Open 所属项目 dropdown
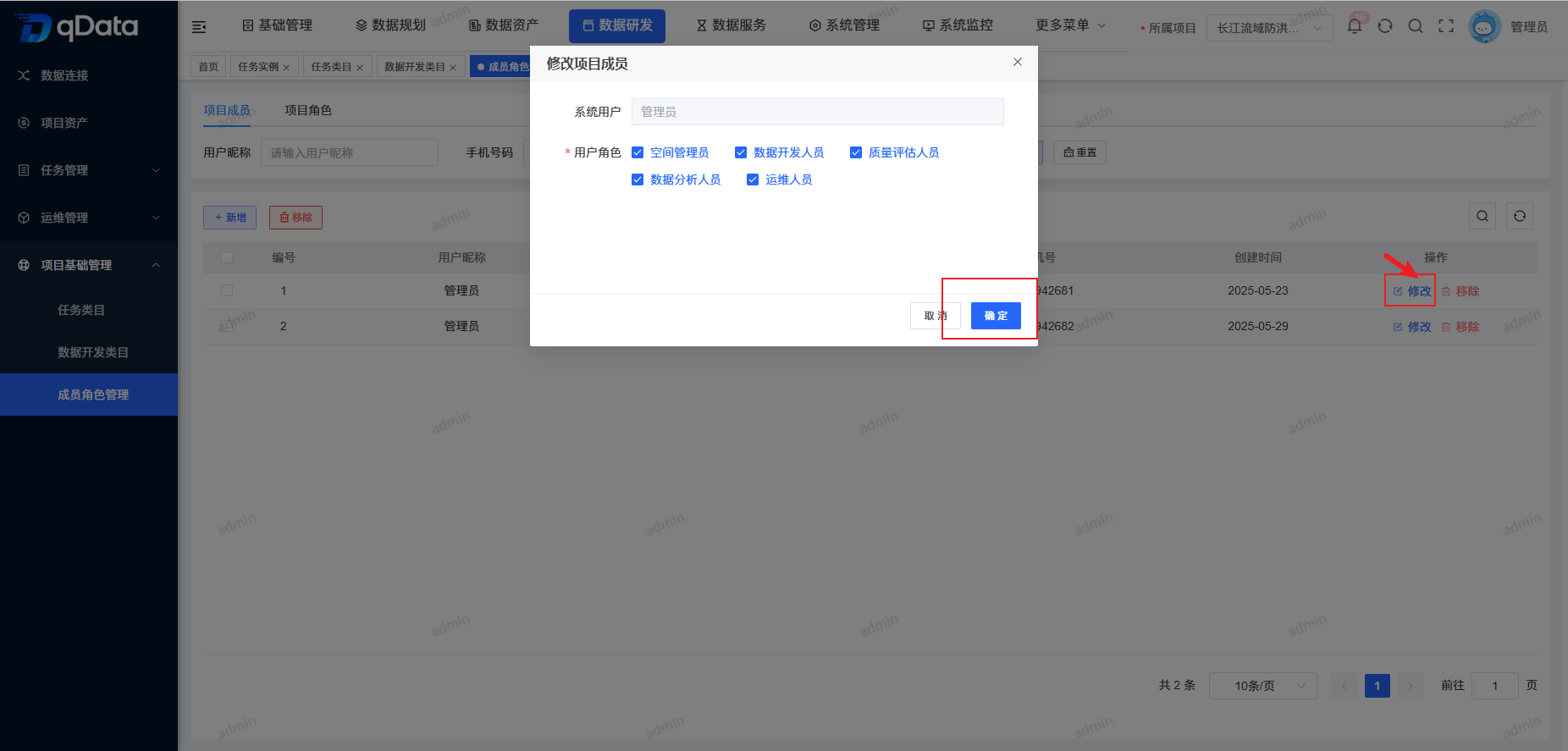The width and height of the screenshot is (1568, 751). [x=1269, y=28]
